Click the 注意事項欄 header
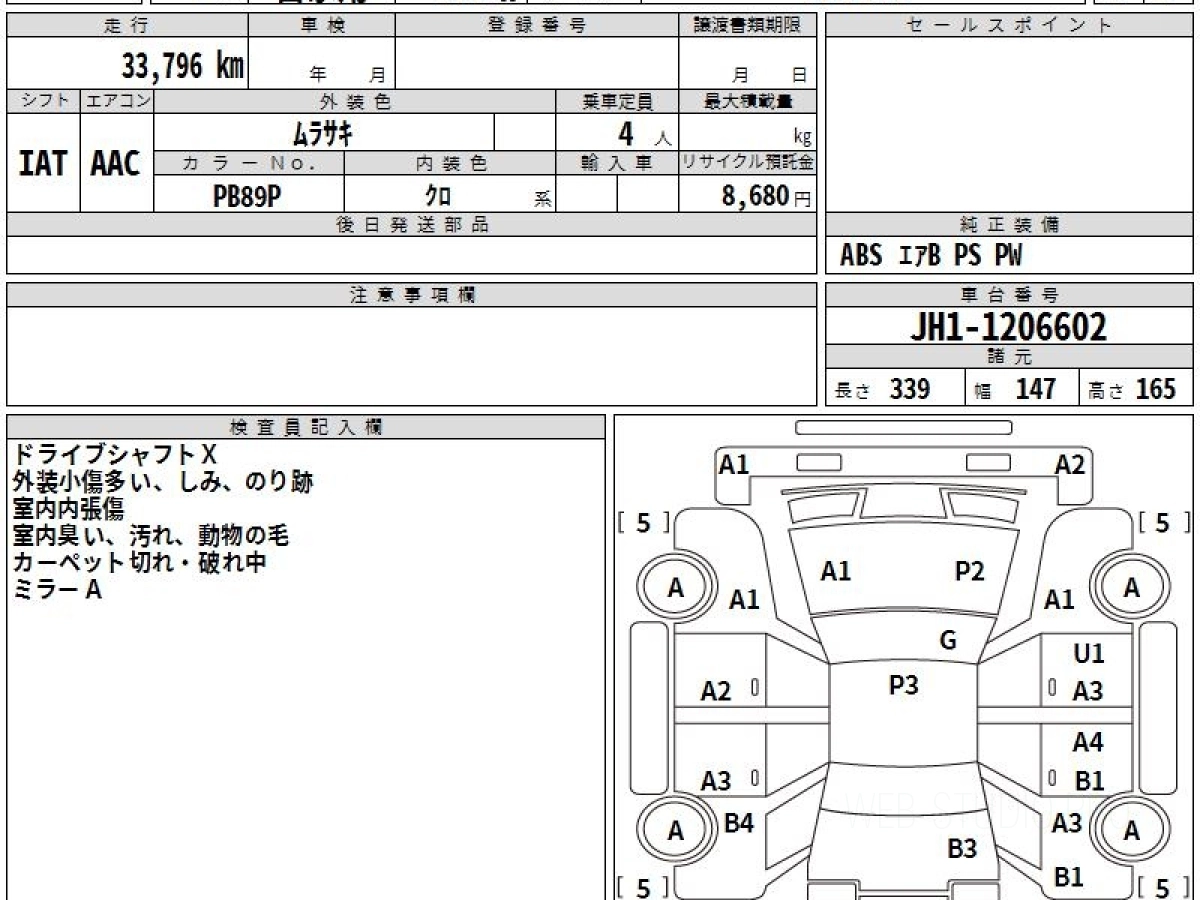 [x=412, y=295]
